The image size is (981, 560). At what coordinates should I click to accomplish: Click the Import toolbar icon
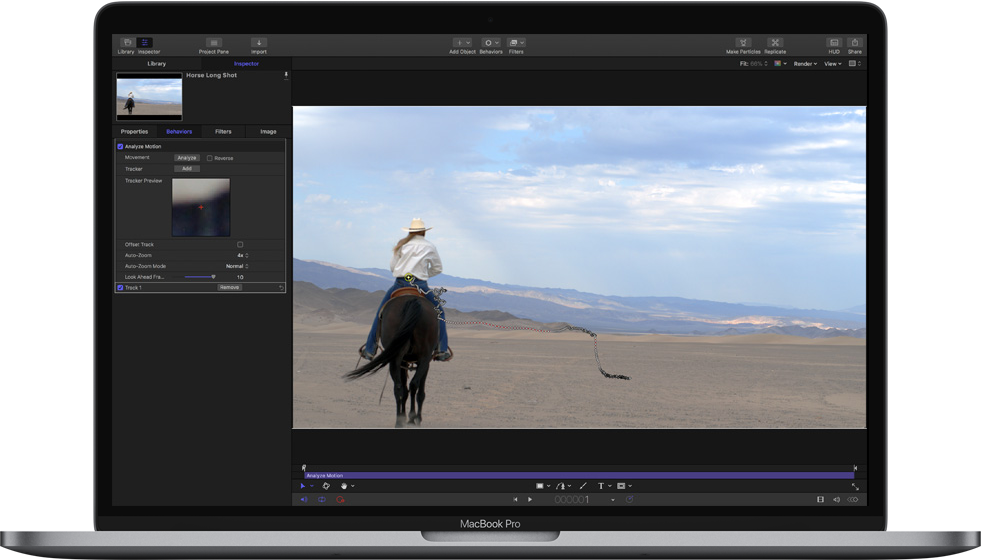(259, 43)
